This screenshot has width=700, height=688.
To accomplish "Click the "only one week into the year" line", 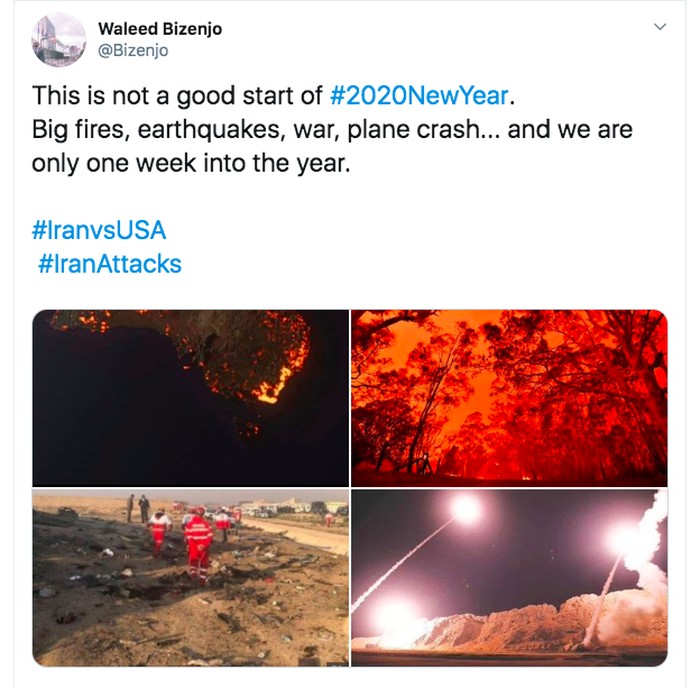I will point(190,164).
